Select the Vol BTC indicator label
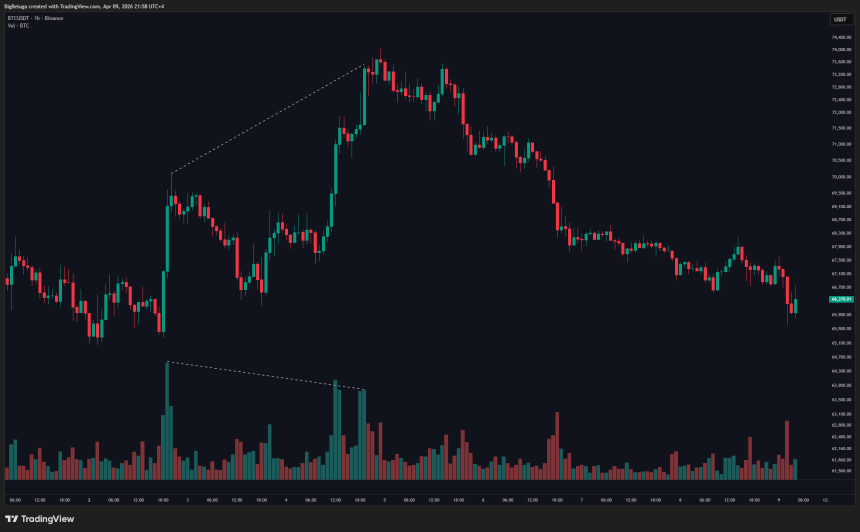860x532 pixels. click(18, 26)
